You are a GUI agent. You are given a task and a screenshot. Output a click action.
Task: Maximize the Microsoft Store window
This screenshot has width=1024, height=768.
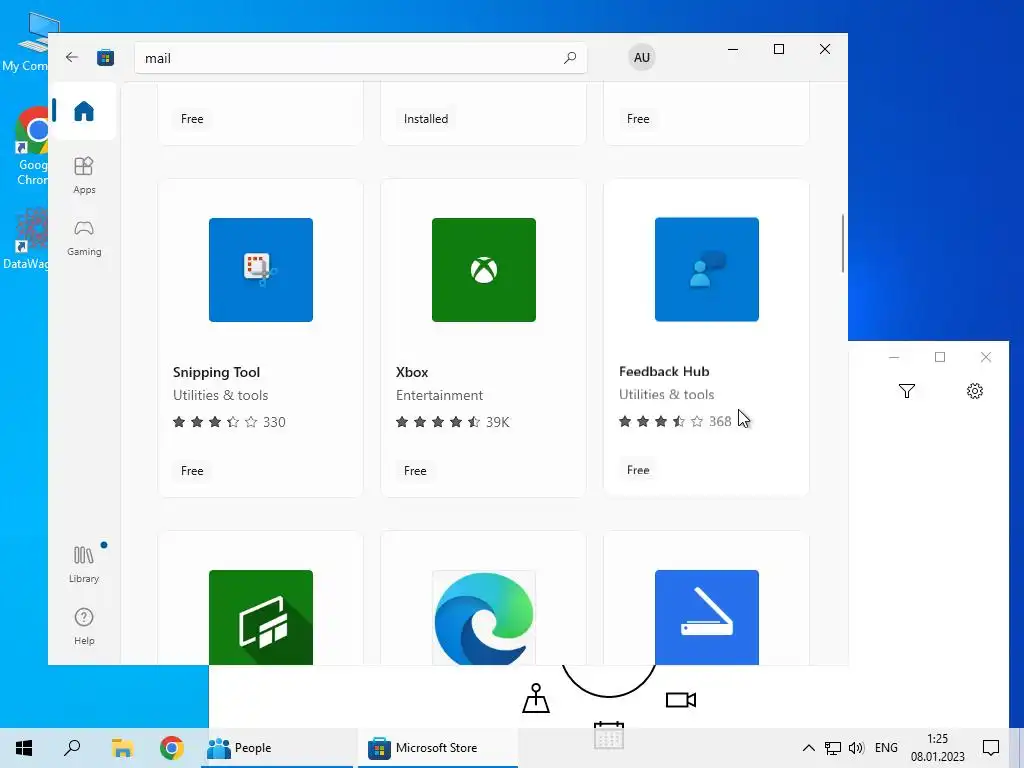[778, 49]
